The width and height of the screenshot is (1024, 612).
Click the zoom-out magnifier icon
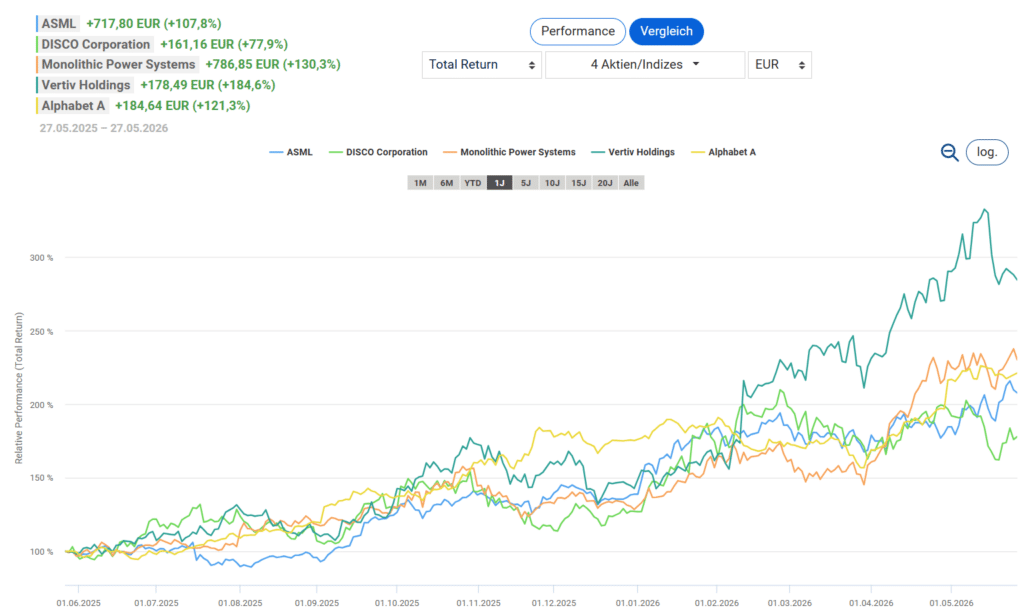[x=950, y=153]
